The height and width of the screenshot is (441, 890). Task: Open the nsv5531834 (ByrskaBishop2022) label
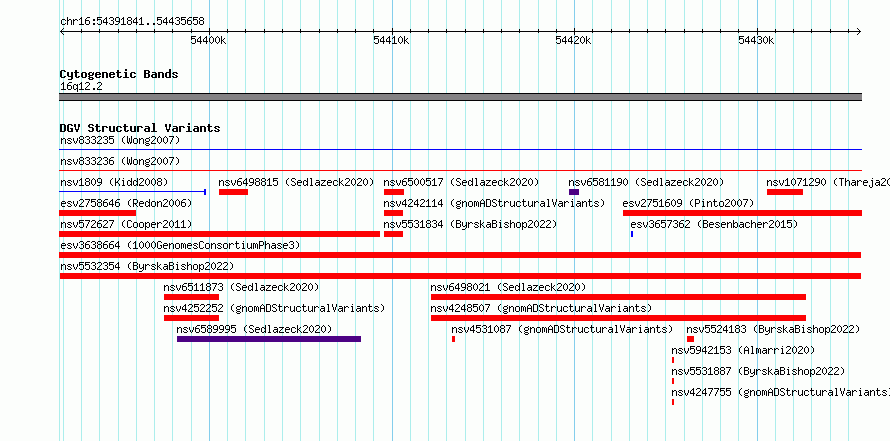tap(471, 224)
